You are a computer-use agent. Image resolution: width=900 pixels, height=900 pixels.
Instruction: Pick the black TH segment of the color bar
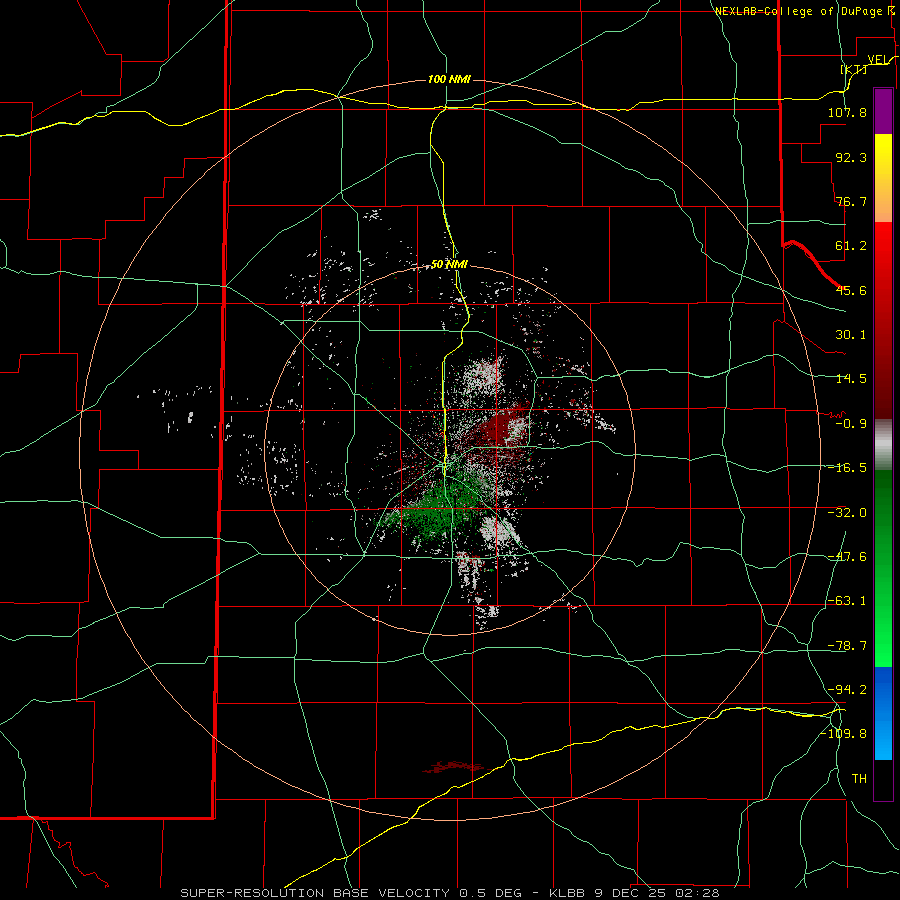[883, 780]
